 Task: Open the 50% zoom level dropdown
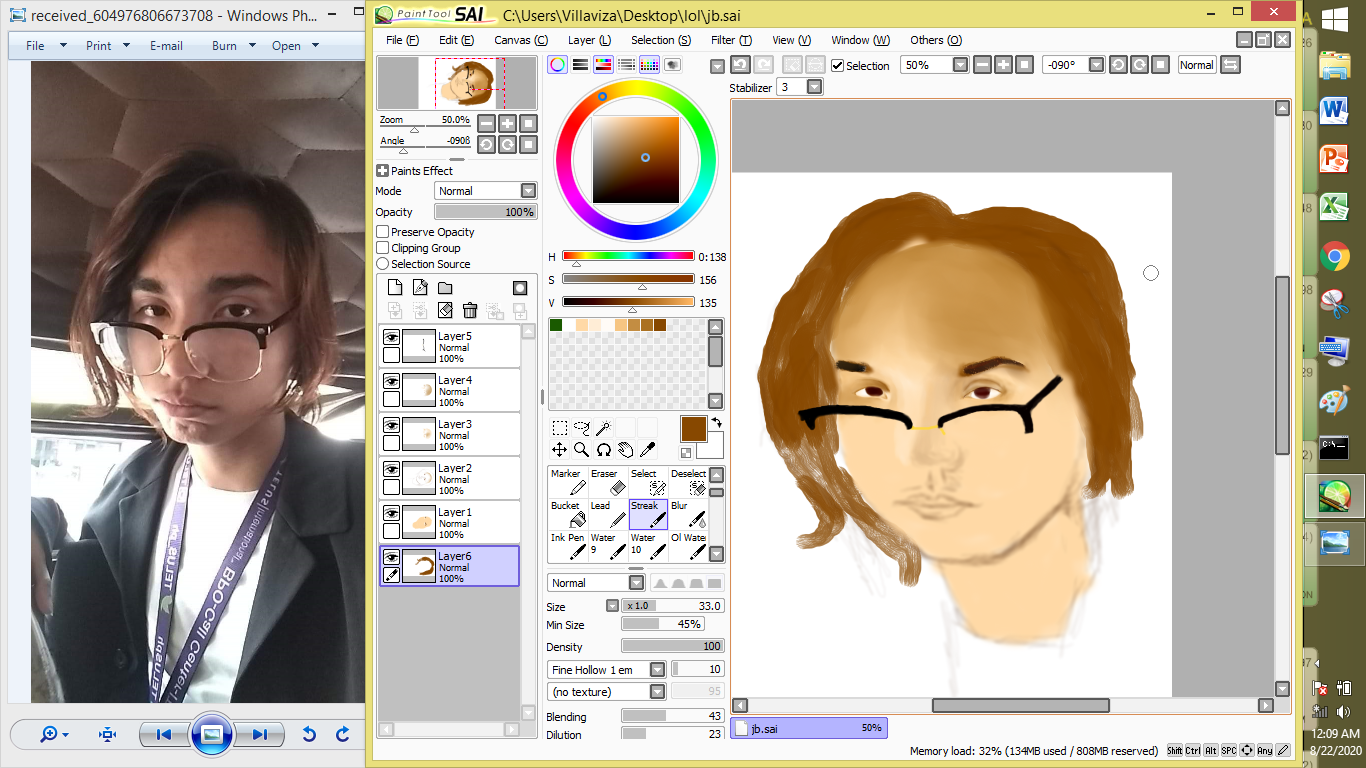(960, 65)
